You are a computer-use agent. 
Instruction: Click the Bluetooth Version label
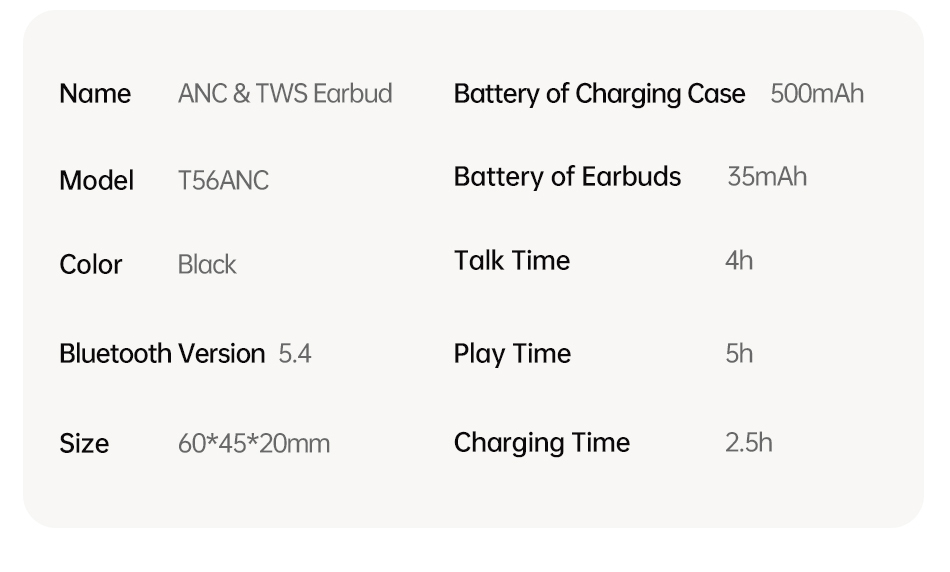click(x=162, y=354)
